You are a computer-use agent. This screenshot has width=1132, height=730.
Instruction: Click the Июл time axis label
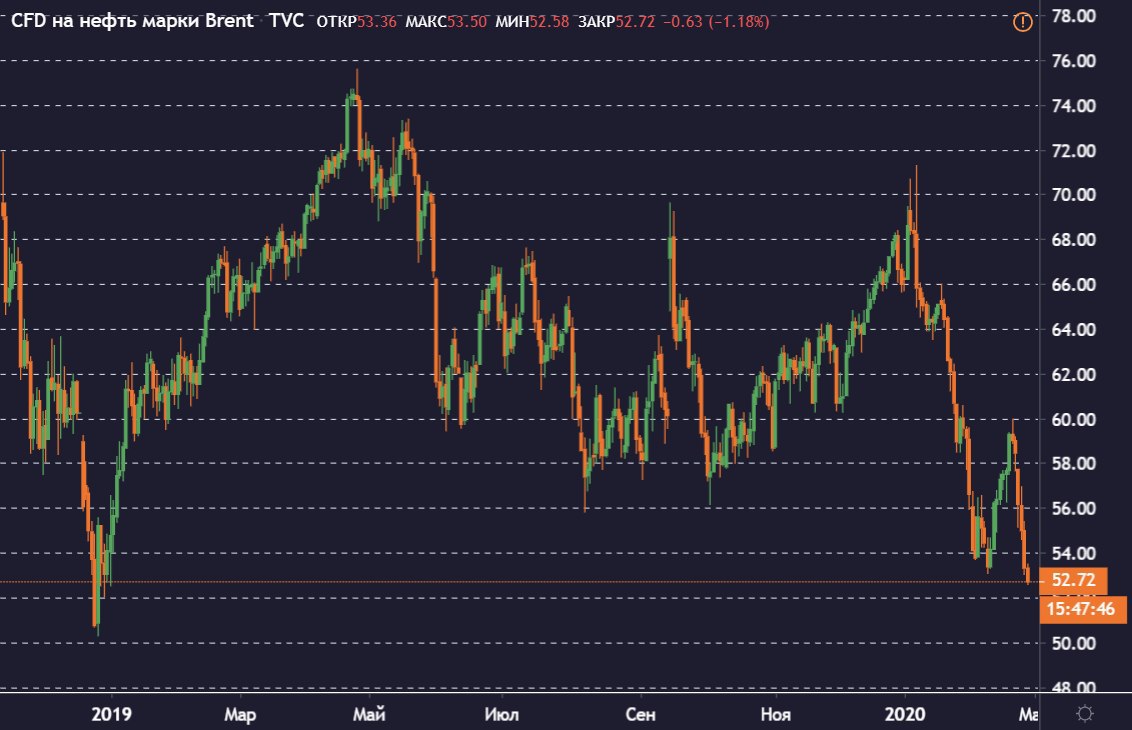coord(502,714)
